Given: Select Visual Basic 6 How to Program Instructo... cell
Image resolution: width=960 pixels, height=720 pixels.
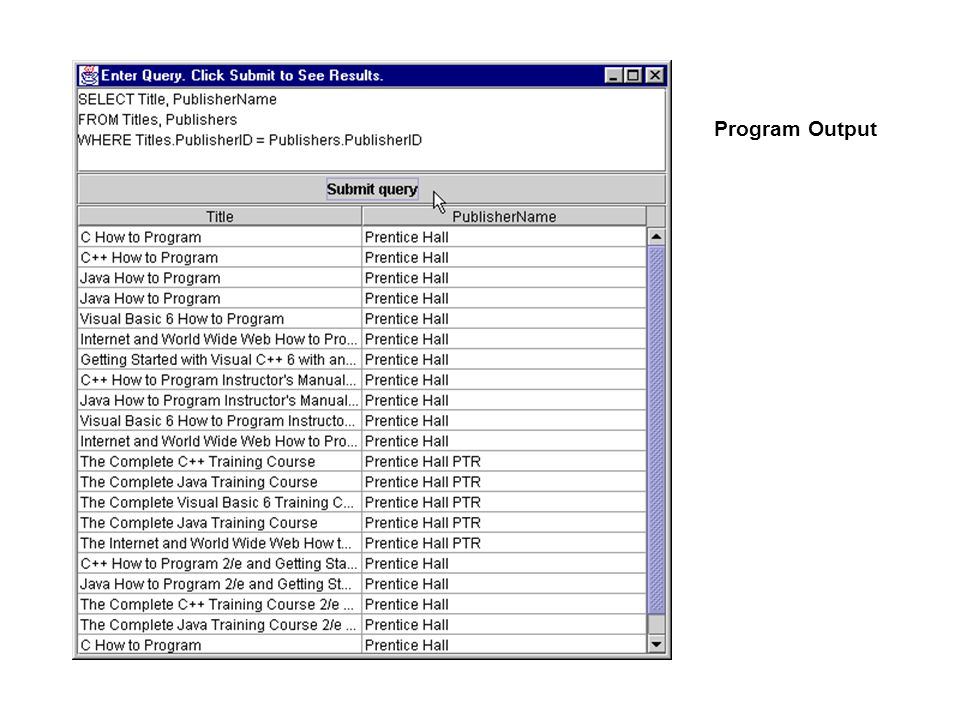Looking at the screenshot, I should (219, 421).
